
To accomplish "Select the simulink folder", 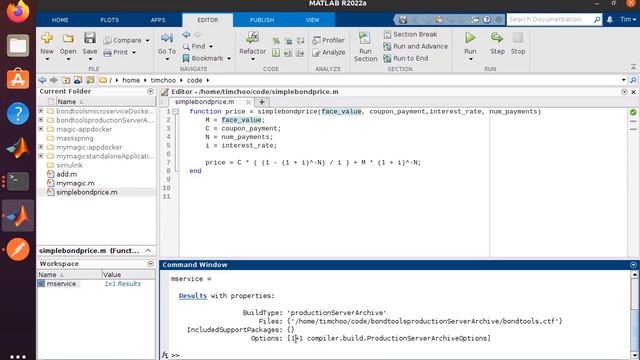I will 69,165.
